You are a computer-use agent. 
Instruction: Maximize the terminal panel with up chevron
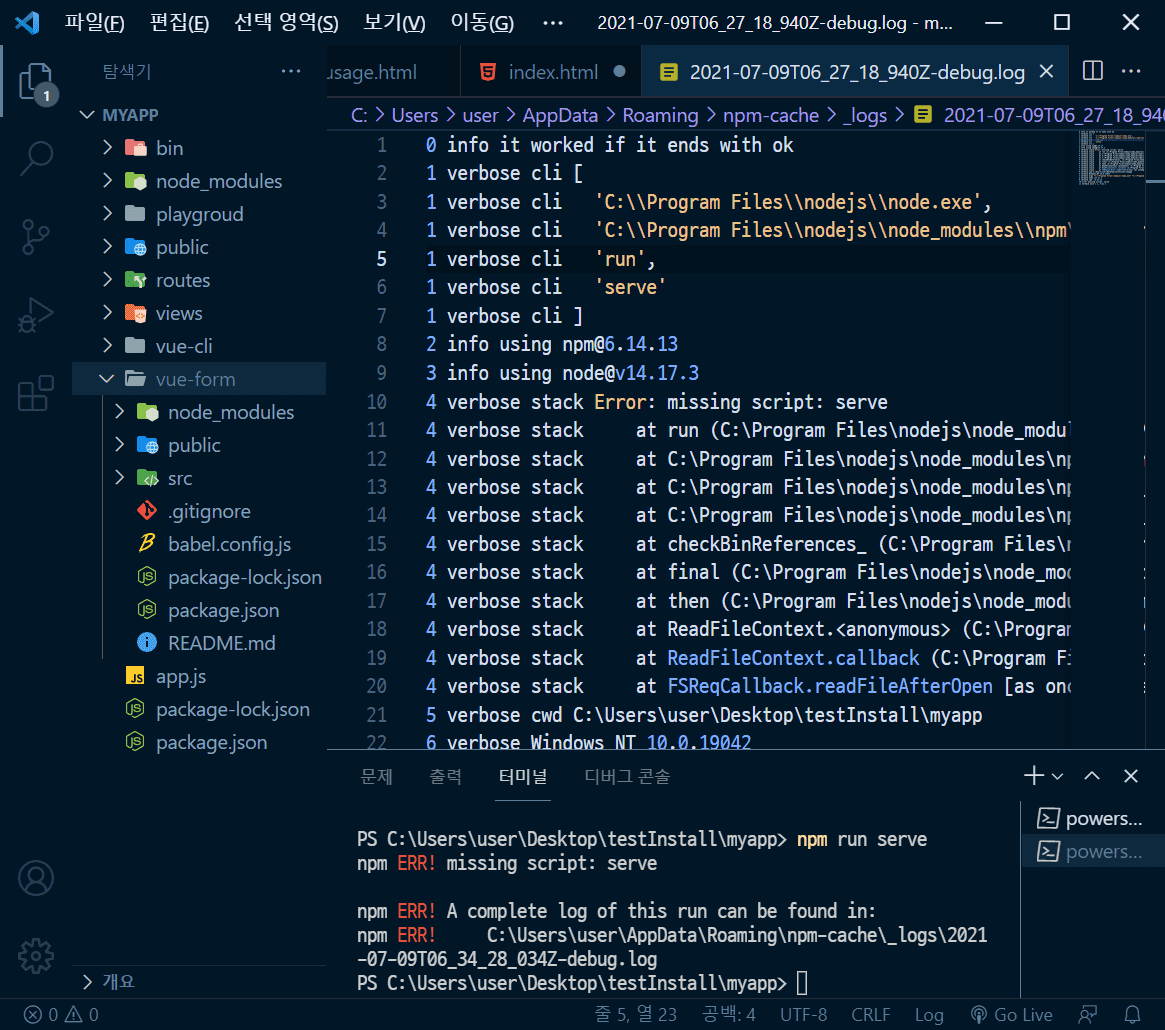point(1091,776)
